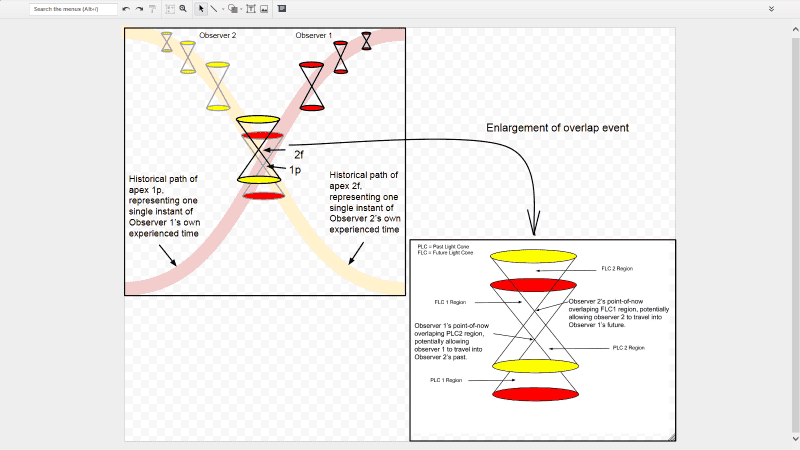Open the Shape tool

point(233,9)
